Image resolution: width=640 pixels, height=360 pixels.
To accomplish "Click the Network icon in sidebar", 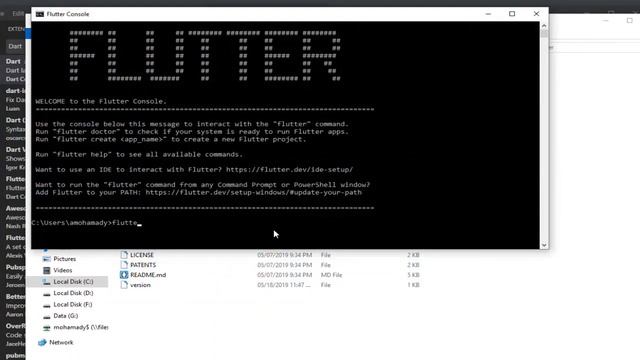I will [42, 342].
